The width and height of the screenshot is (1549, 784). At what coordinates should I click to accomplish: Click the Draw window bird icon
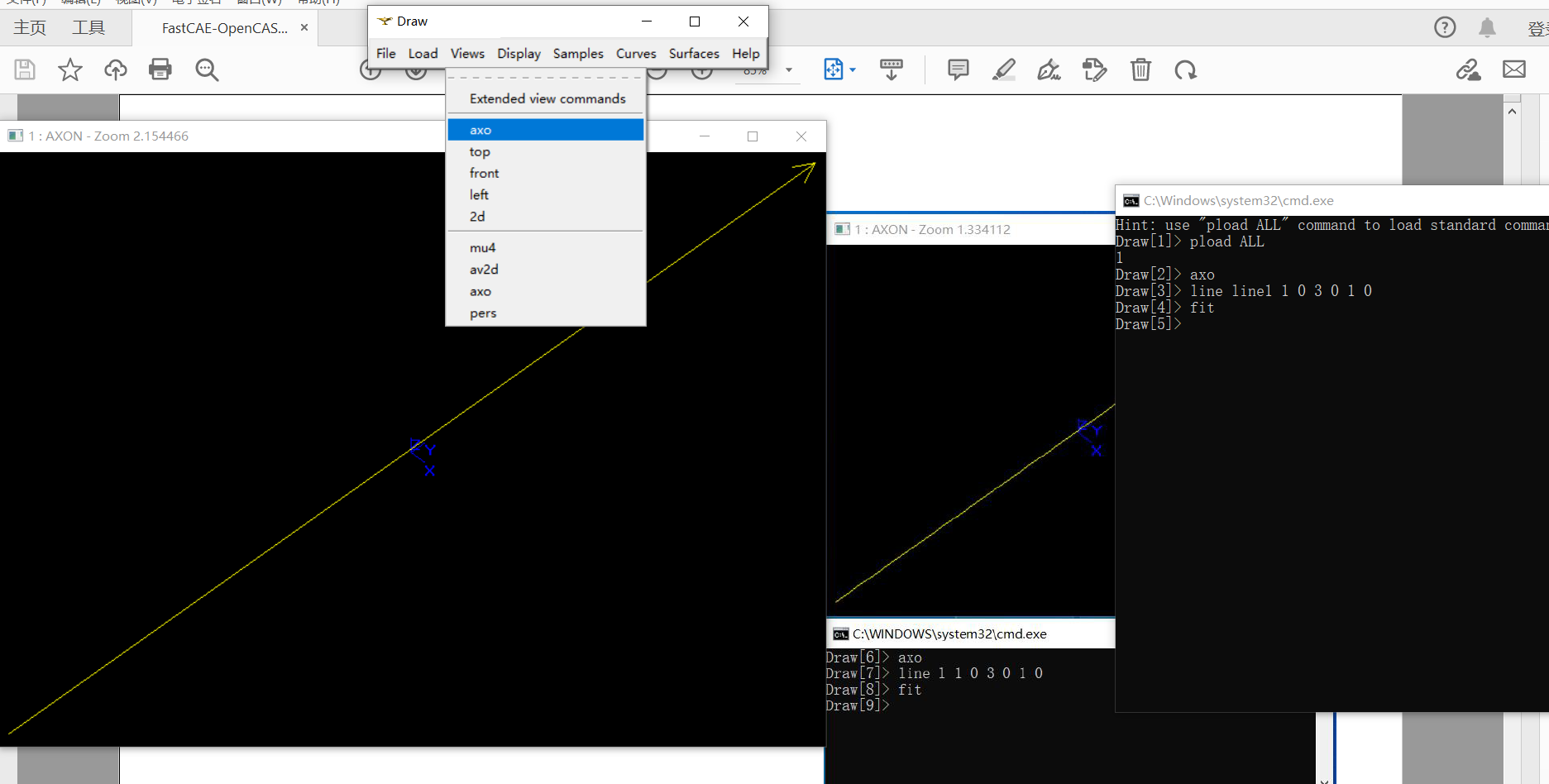click(x=385, y=21)
